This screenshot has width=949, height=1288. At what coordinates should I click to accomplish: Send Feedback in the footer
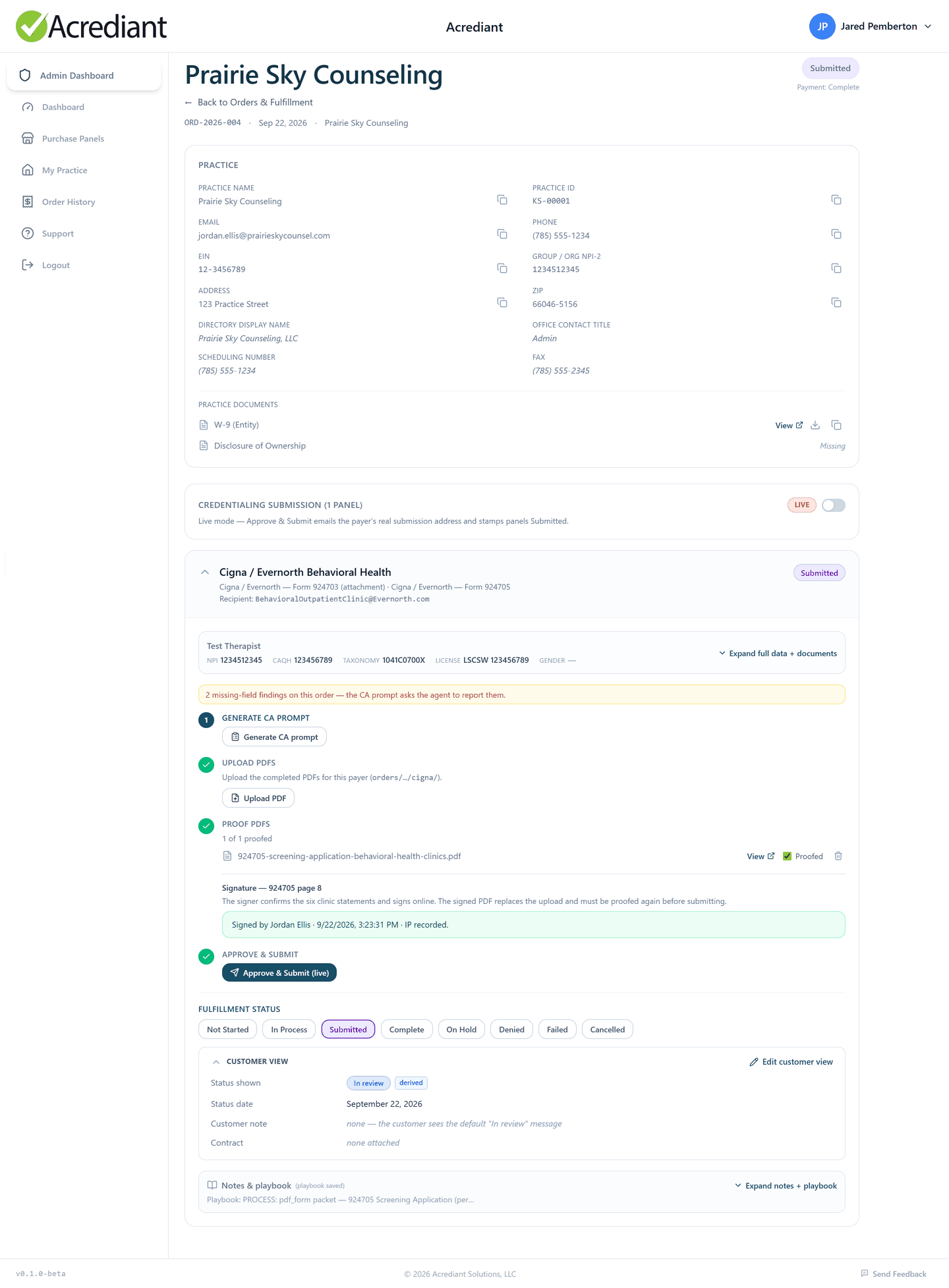893,1274
